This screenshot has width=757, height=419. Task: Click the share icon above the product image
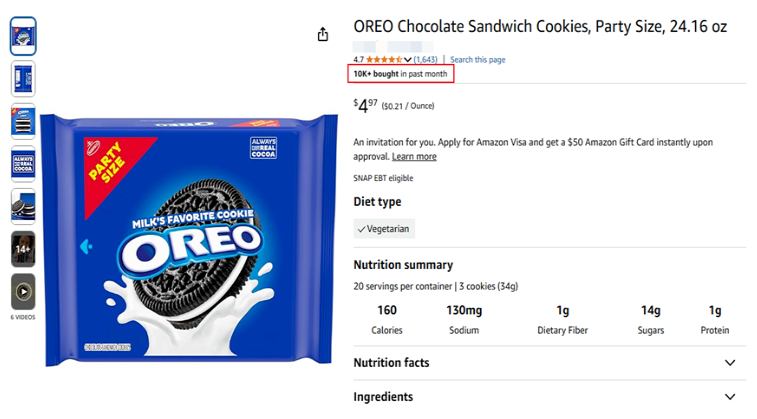pyautogui.click(x=323, y=35)
